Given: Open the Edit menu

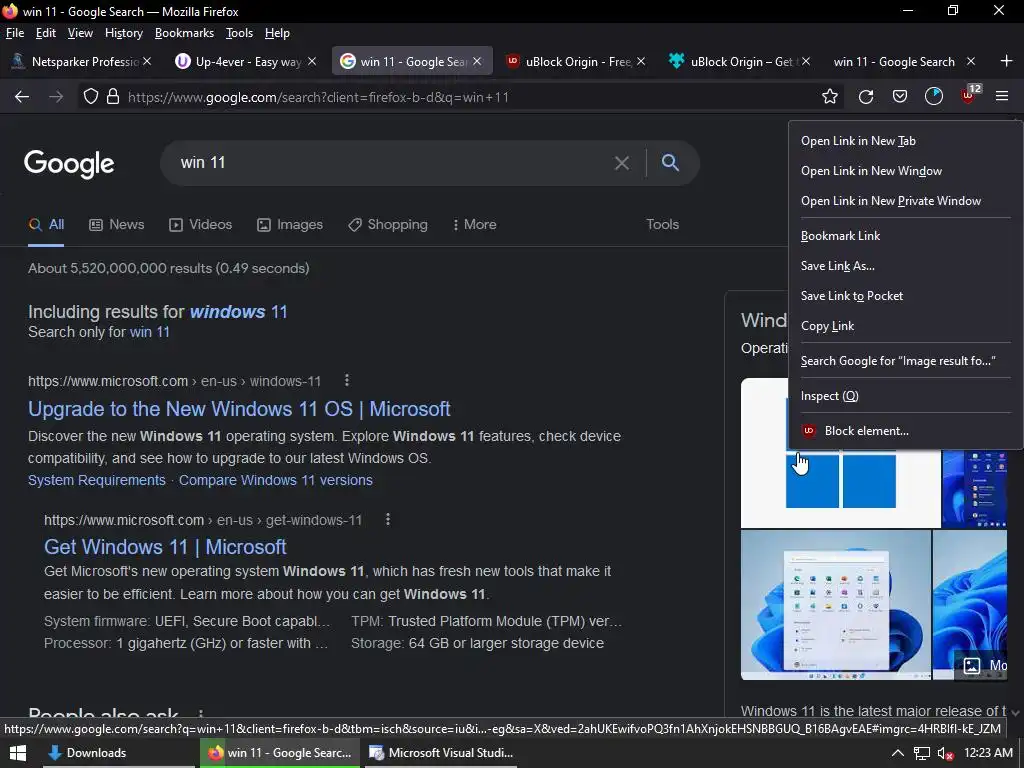Looking at the screenshot, I should tap(46, 33).
